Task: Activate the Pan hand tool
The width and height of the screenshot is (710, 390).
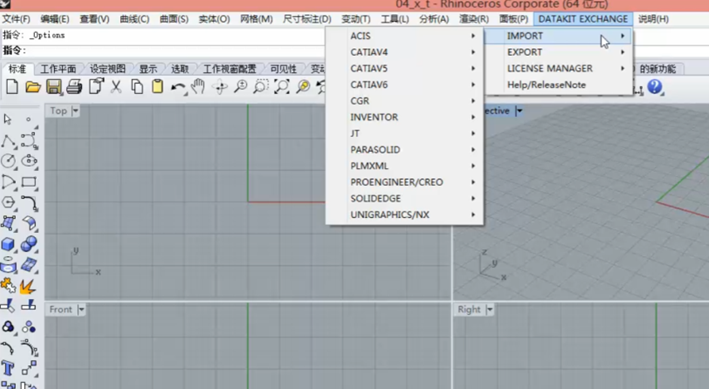Action: [198, 86]
